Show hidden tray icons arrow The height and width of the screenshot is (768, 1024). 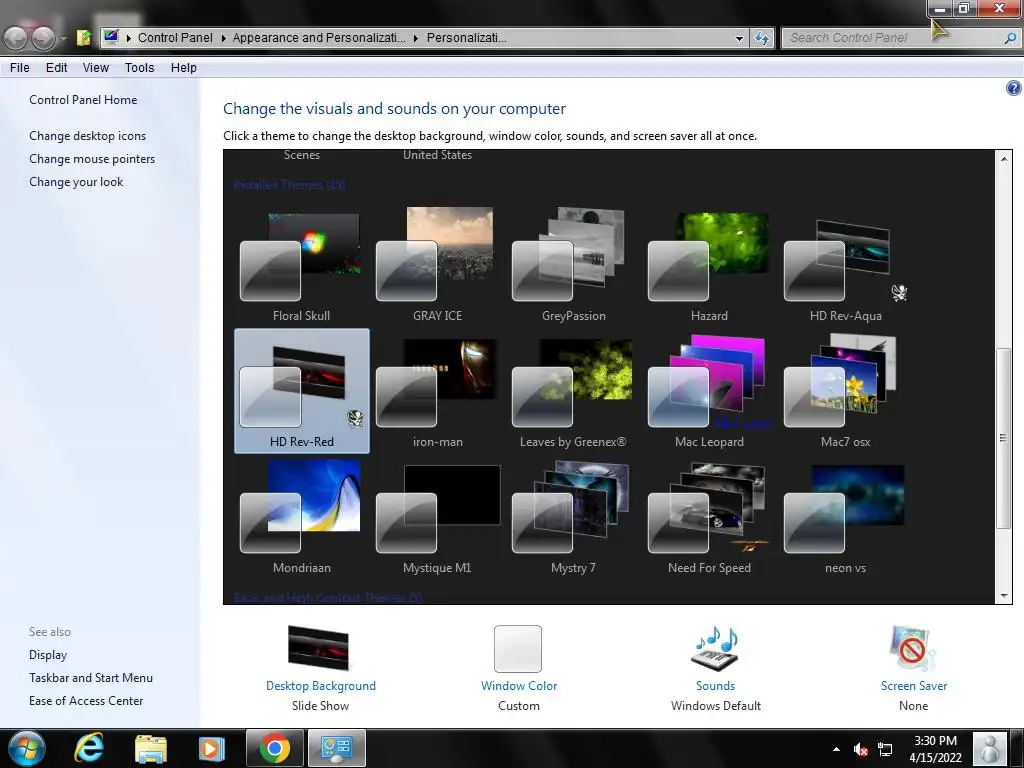tap(837, 749)
